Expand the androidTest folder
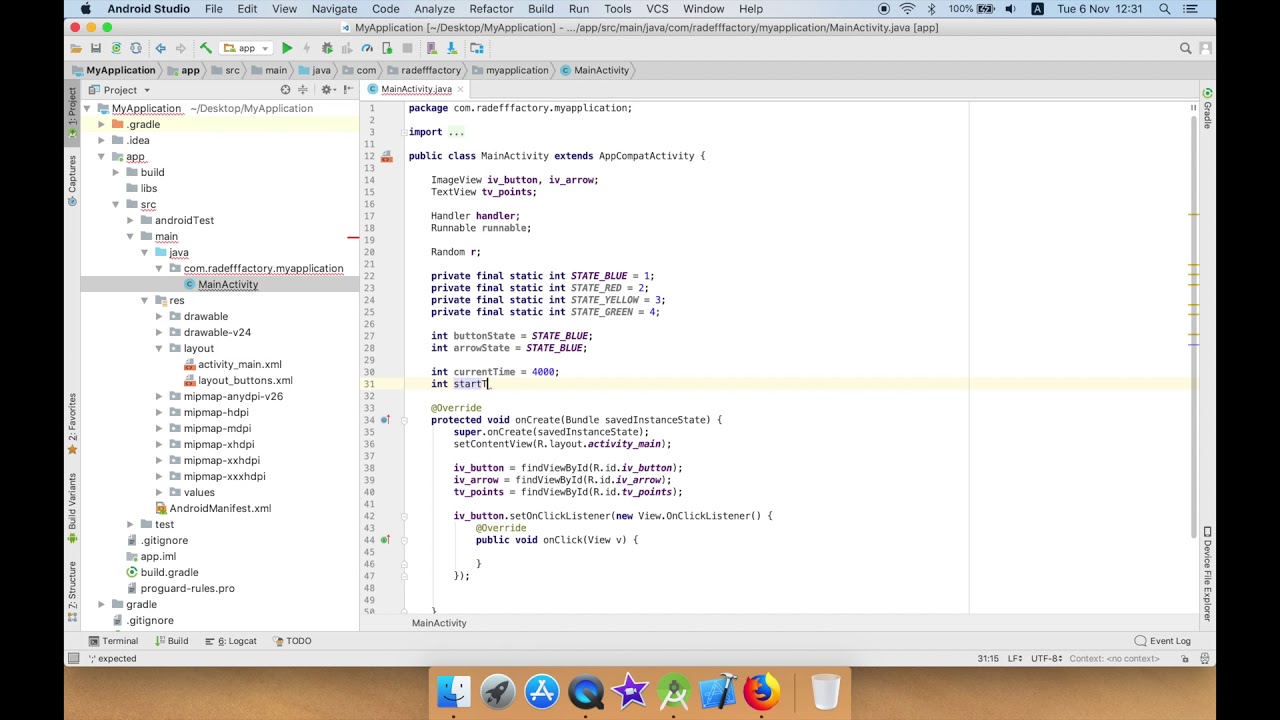This screenshot has width=1280, height=720. (x=130, y=220)
